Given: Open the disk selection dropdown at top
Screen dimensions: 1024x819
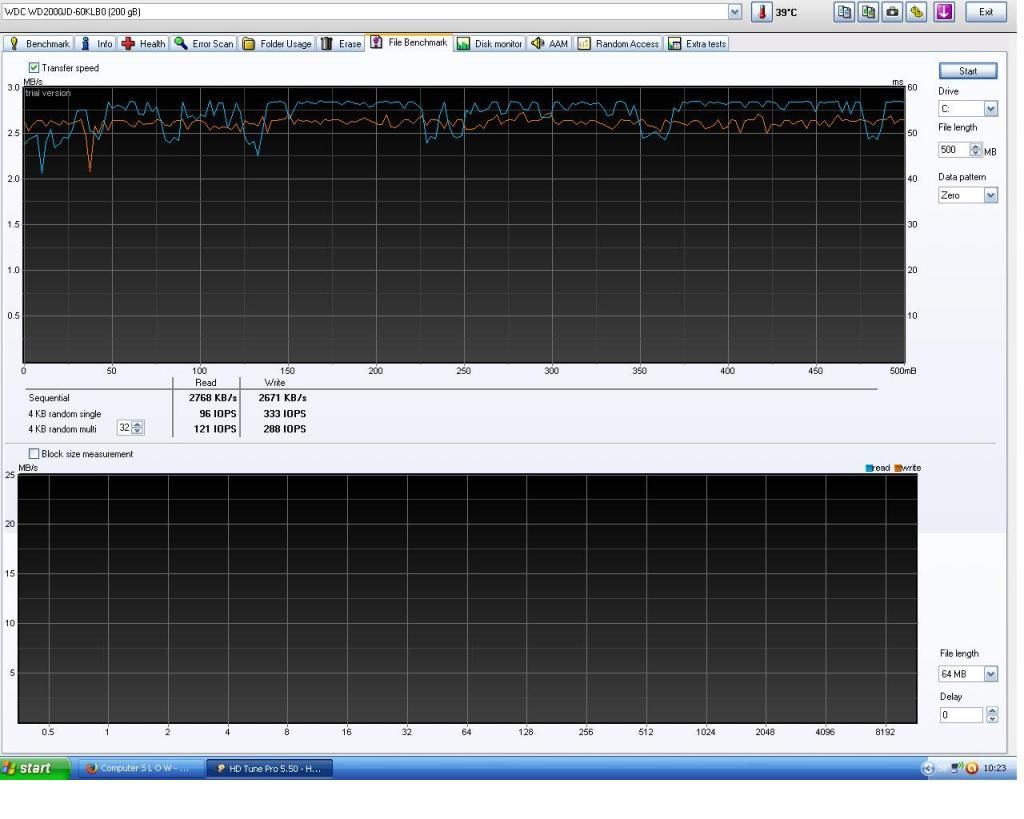Looking at the screenshot, I should tap(736, 12).
